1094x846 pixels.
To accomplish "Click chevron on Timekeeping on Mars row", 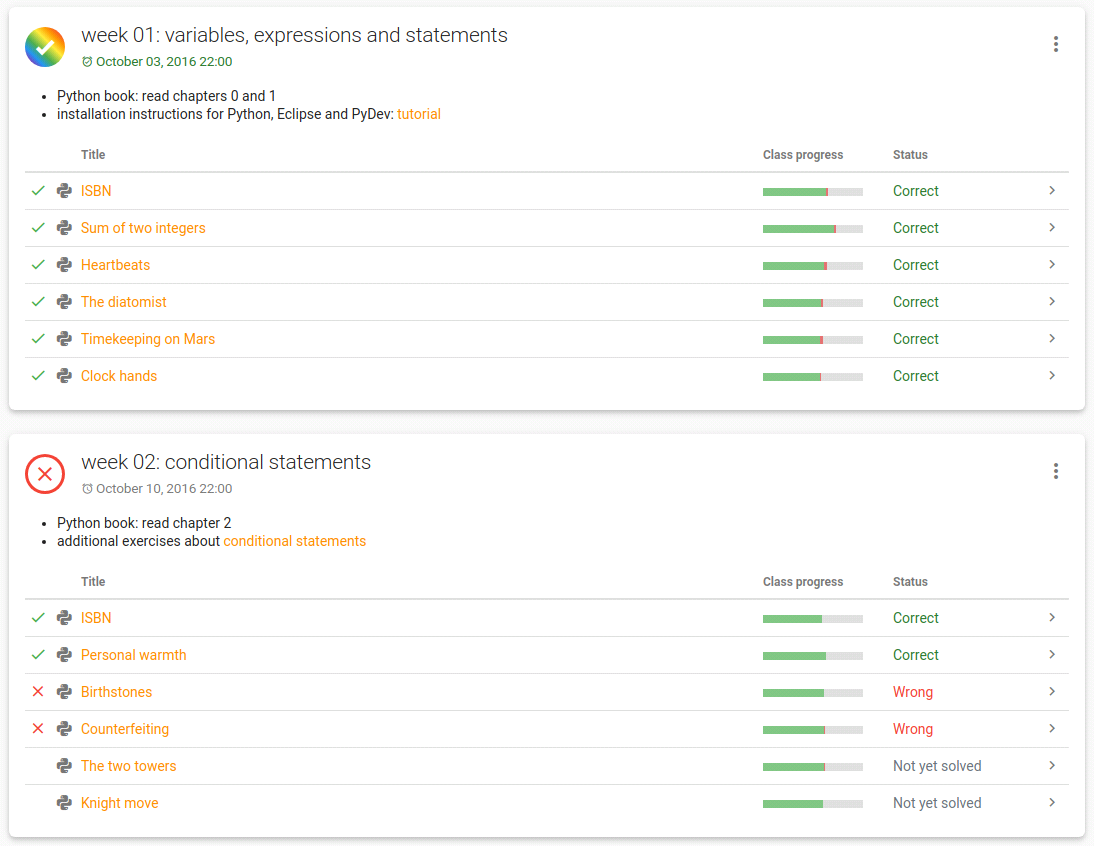I will pyautogui.click(x=1052, y=338).
